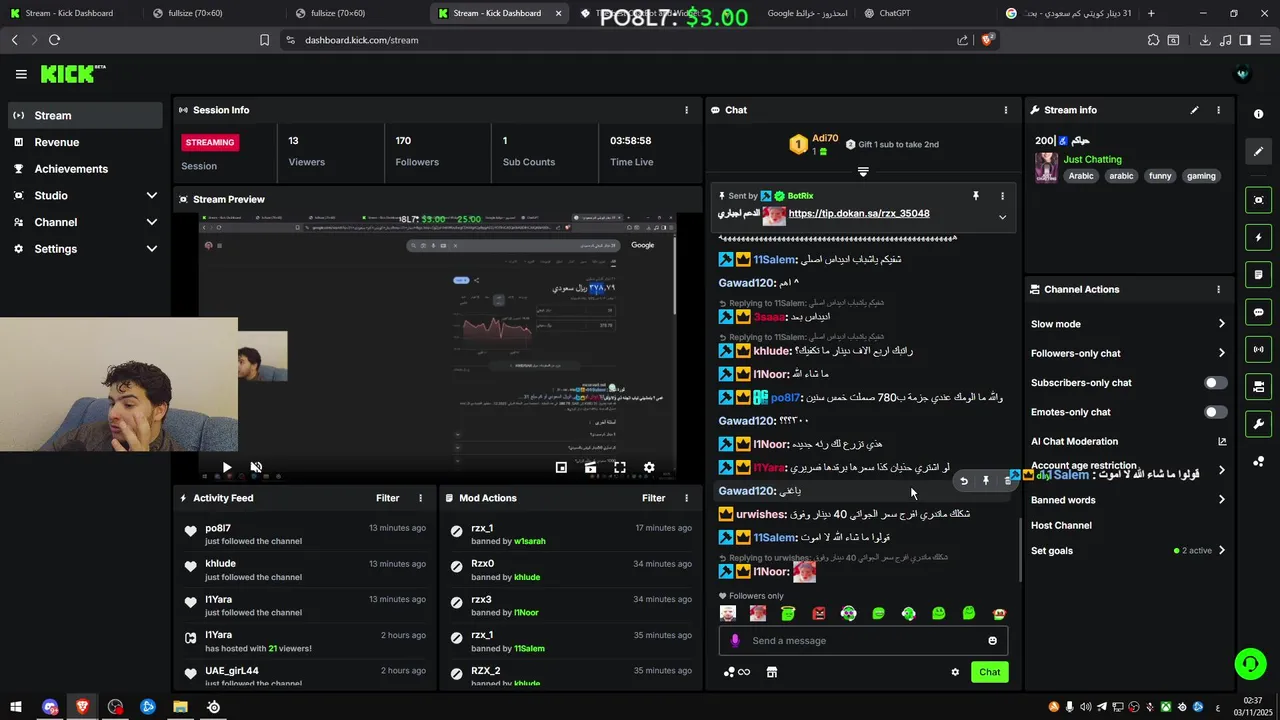Open stream preview settings gear
This screenshot has height=720, width=1280.
(649, 467)
